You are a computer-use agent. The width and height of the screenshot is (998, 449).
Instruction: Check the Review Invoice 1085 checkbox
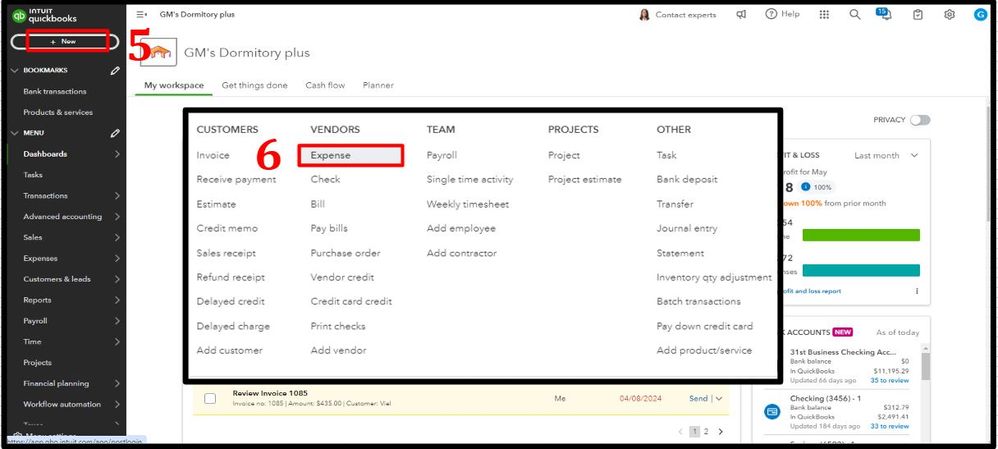(210, 399)
